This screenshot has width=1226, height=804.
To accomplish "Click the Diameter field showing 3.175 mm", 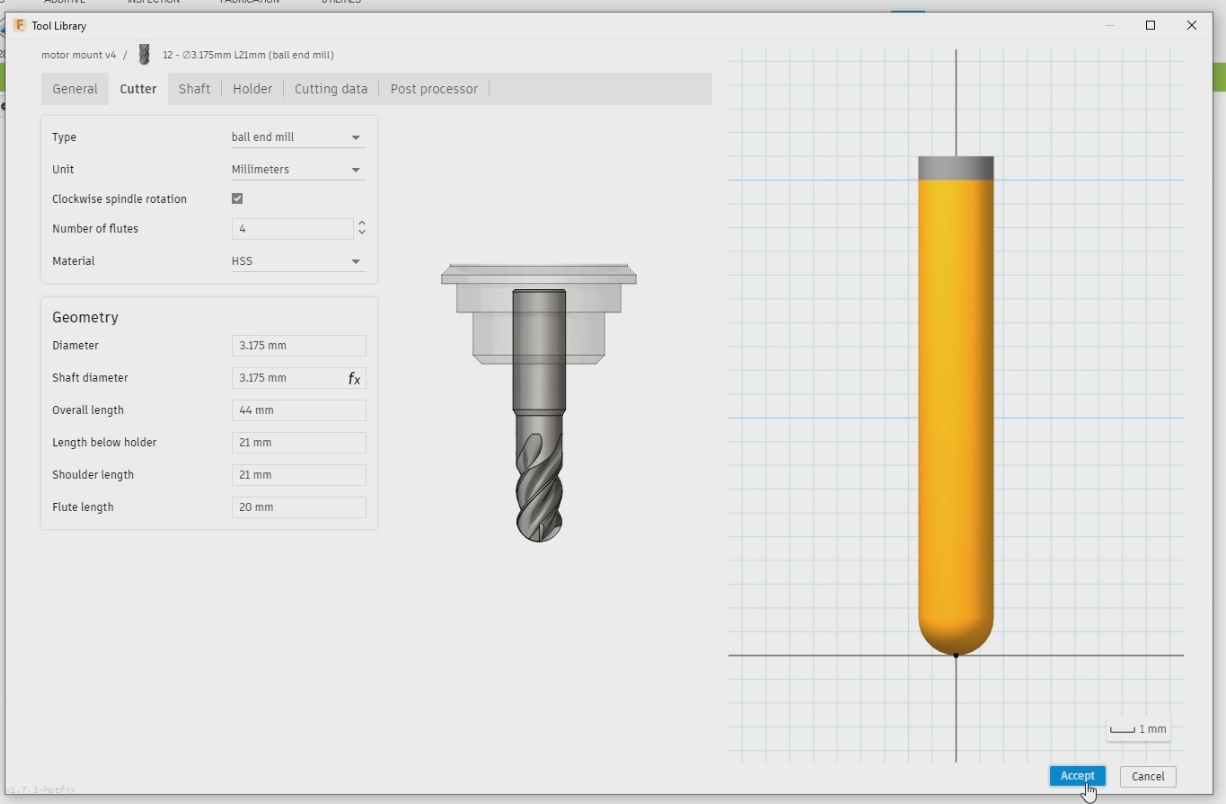I will click(x=299, y=346).
